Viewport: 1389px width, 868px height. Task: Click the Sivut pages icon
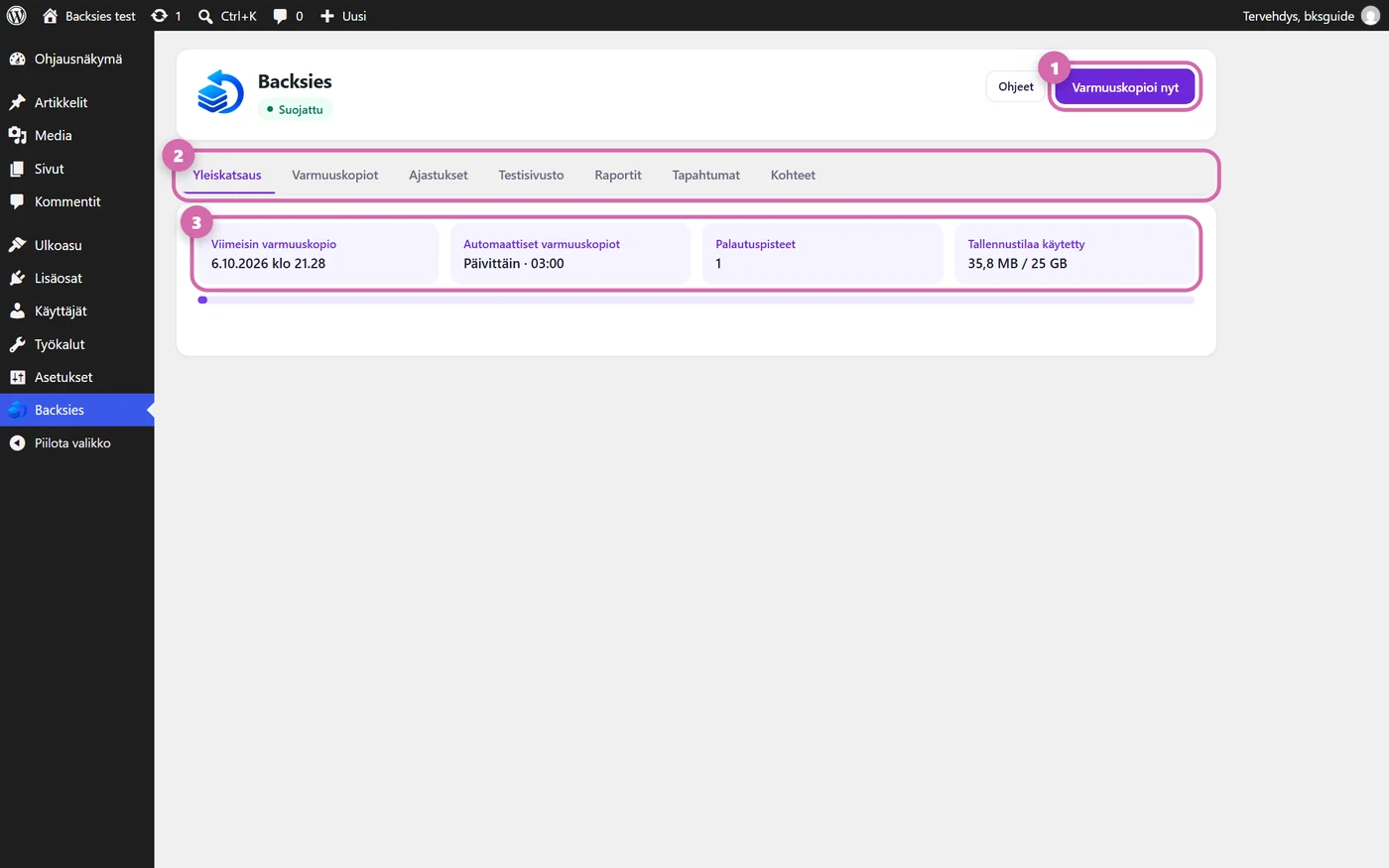tap(17, 169)
